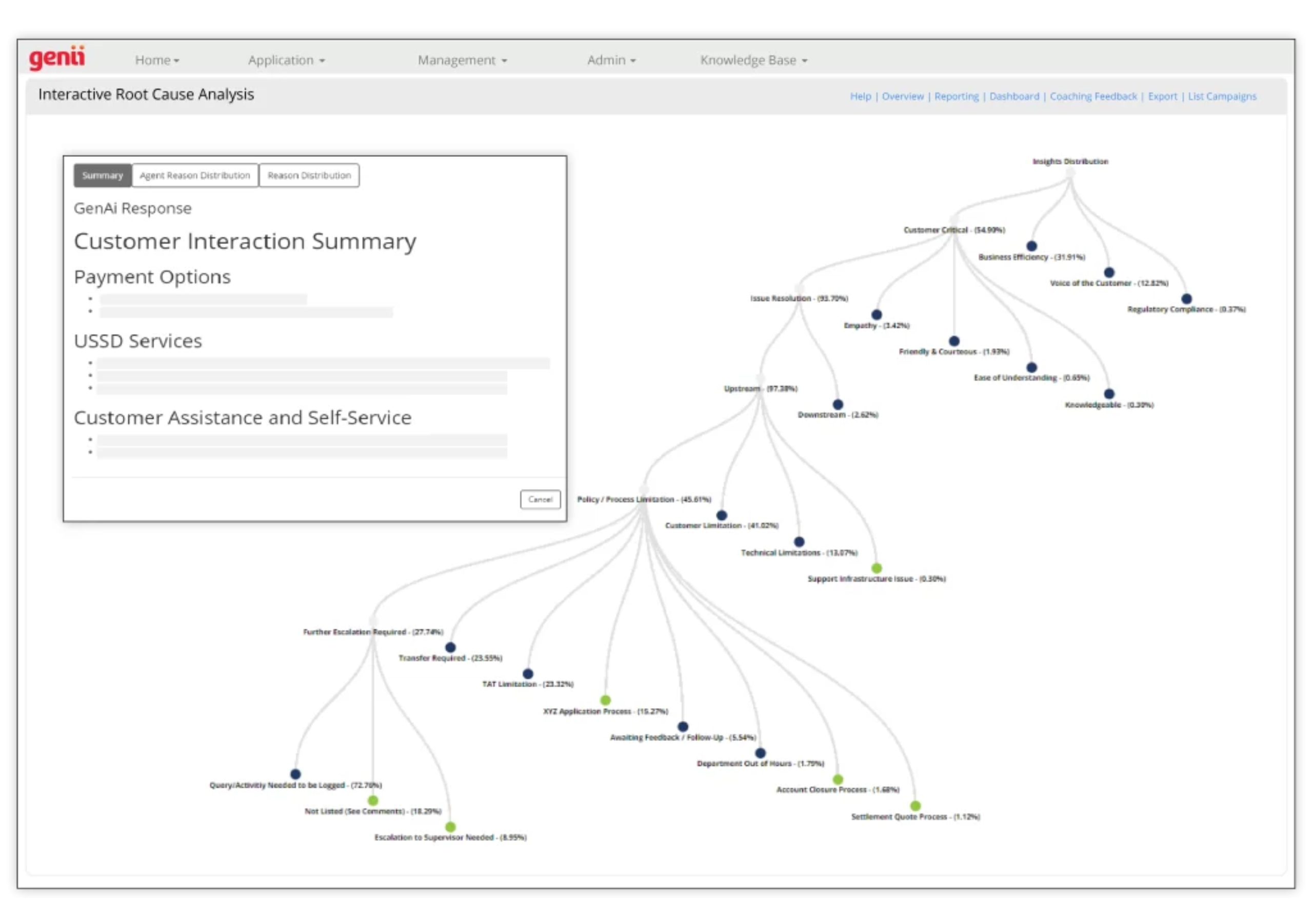Select the Knowledgeable node circle
Image resolution: width=1313 pixels, height=924 pixels.
(x=1109, y=393)
